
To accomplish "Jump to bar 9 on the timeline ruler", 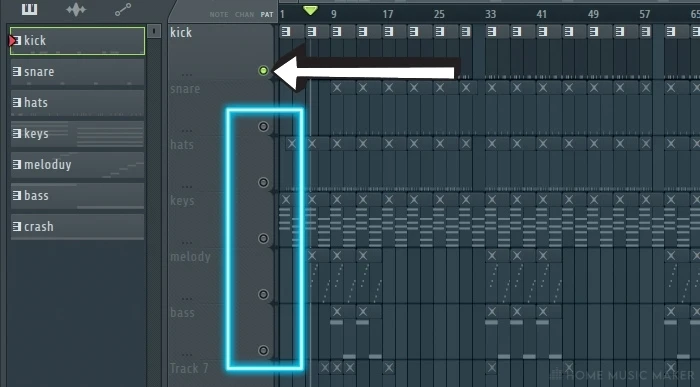I will click(333, 14).
